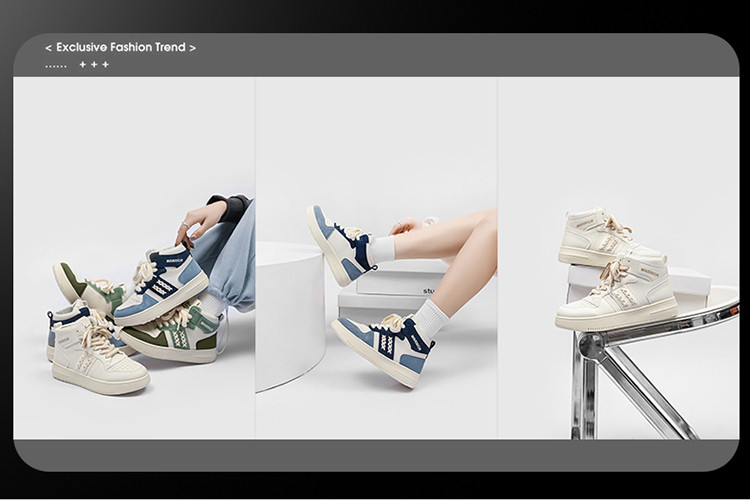Screen dimensions: 750x504
Task: Click the right angle bracket after Trend
Action: (192, 48)
